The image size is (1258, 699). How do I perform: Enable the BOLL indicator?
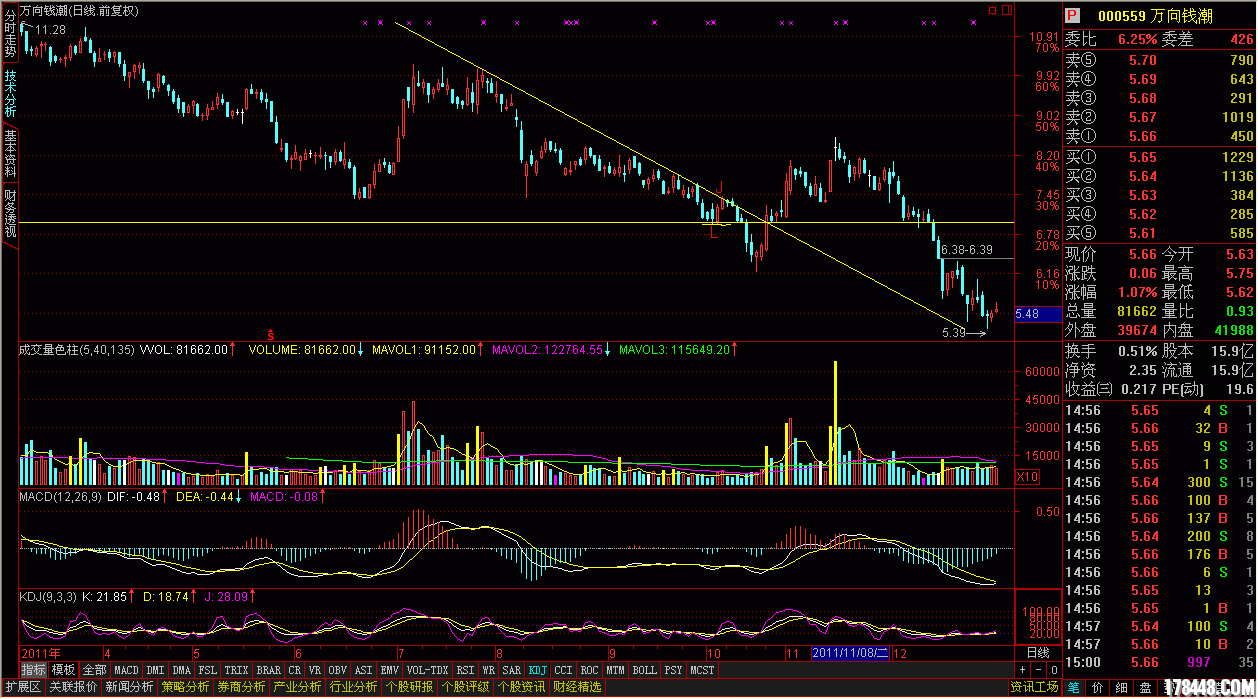coord(644,670)
